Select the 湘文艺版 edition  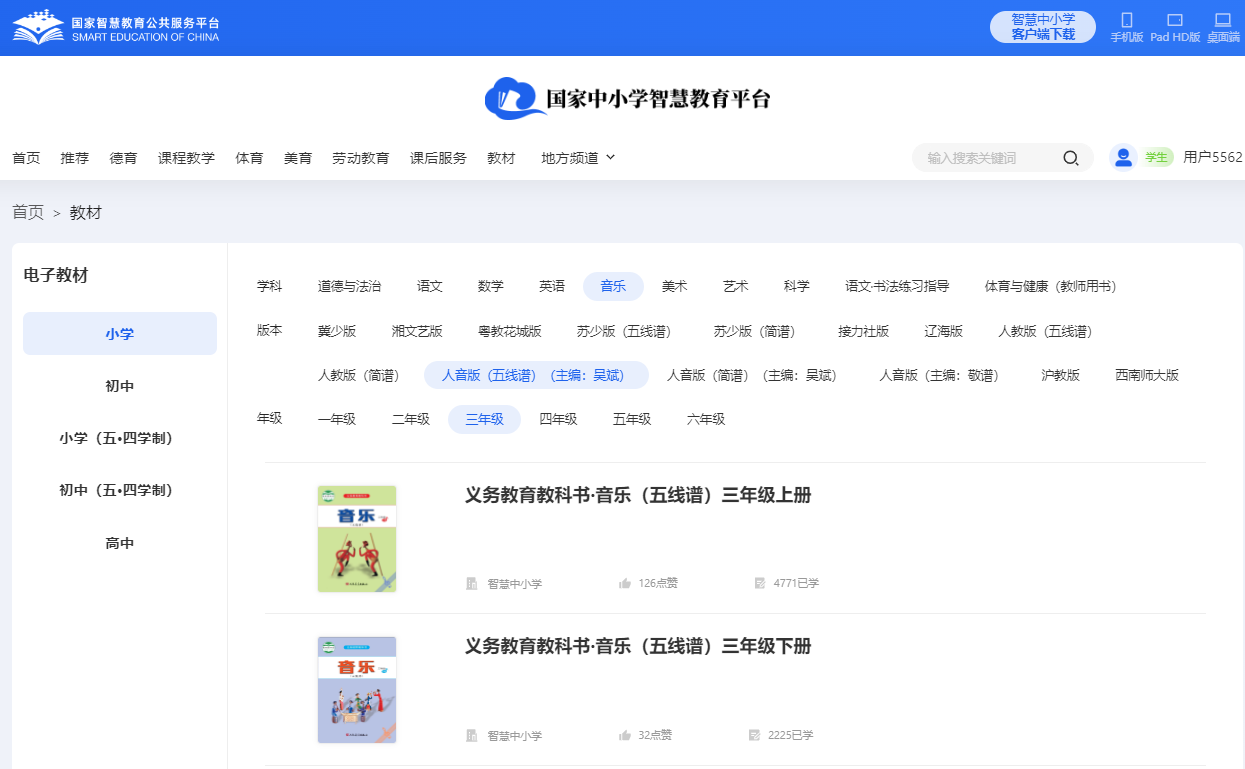click(x=417, y=331)
